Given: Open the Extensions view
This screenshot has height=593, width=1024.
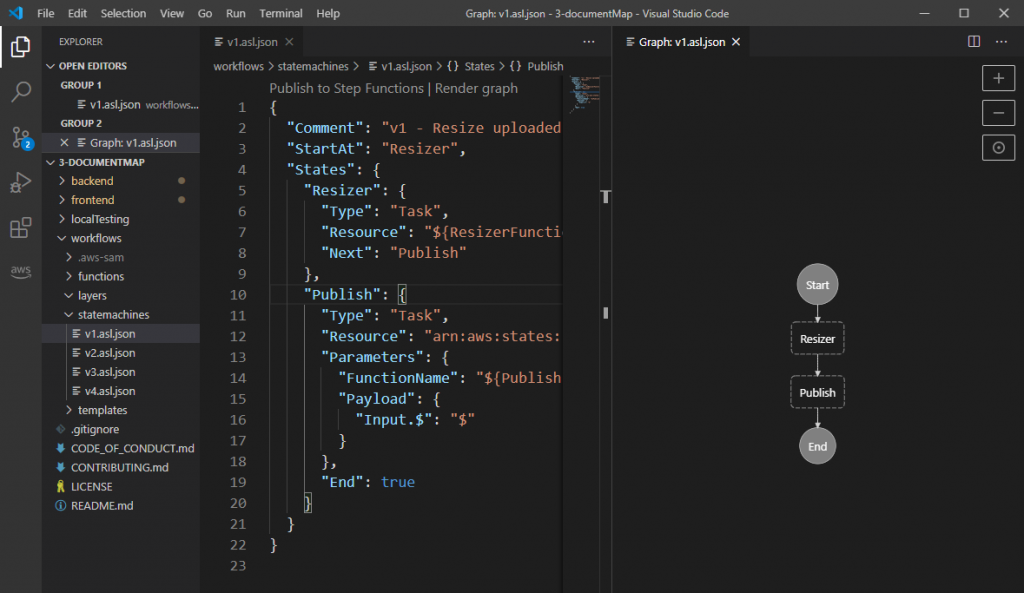Looking at the screenshot, I should point(20,227).
